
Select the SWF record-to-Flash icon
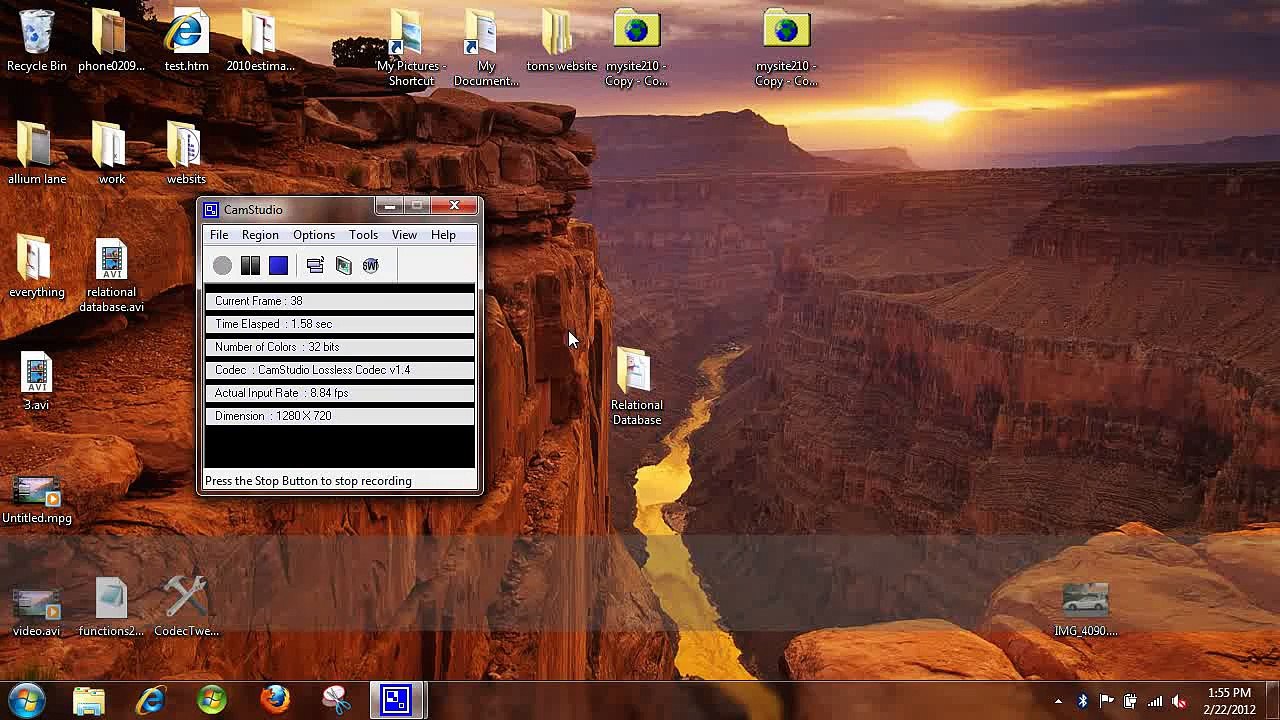371,265
